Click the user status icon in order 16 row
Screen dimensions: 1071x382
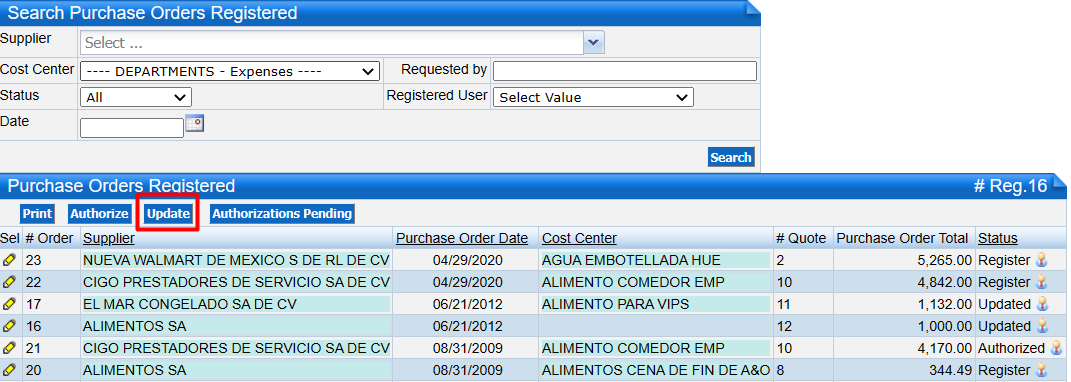(x=1042, y=326)
